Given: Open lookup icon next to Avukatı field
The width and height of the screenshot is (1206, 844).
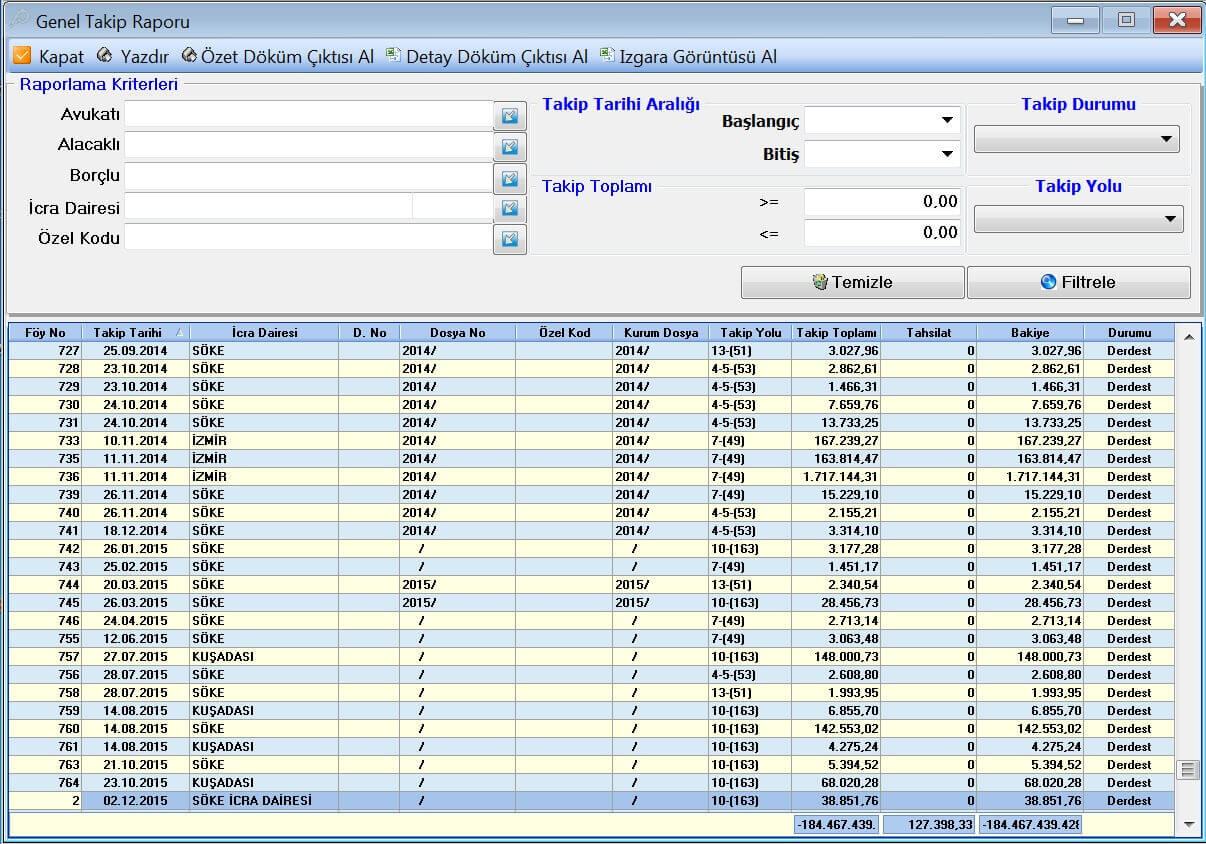Looking at the screenshot, I should point(510,116).
